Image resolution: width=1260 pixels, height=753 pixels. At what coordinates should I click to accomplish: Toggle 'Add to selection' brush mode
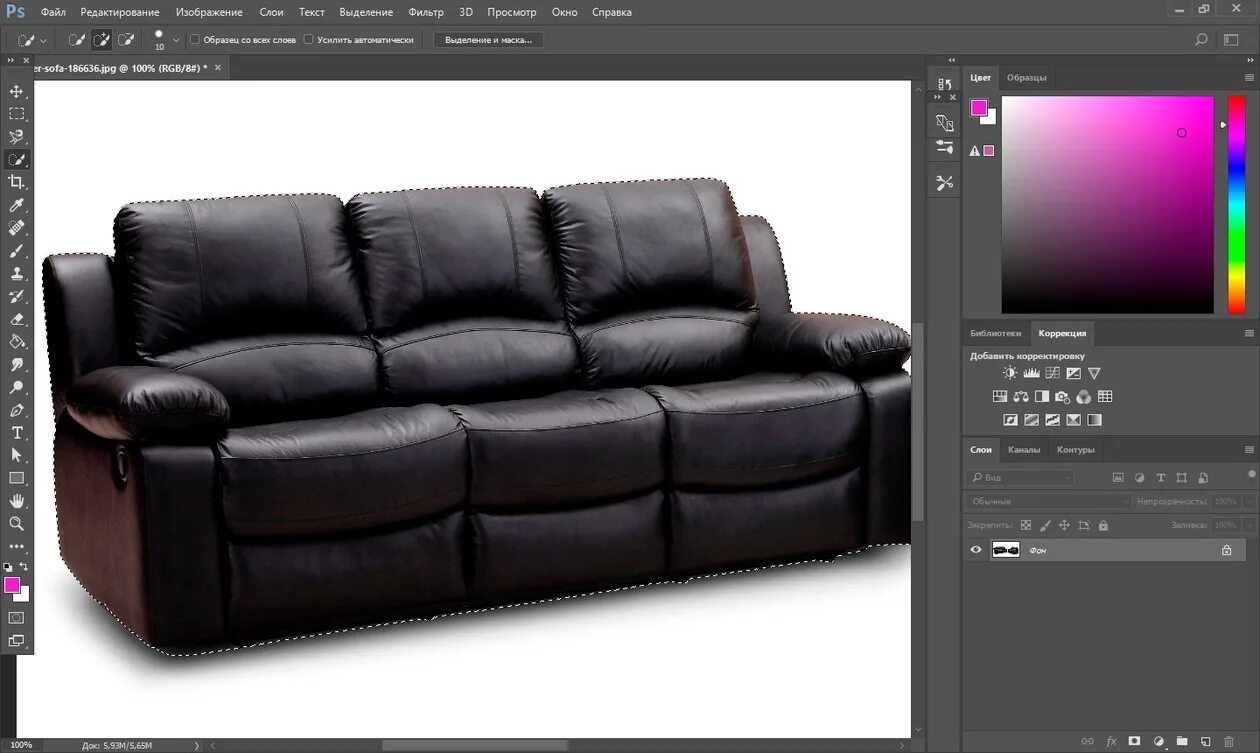(x=101, y=40)
